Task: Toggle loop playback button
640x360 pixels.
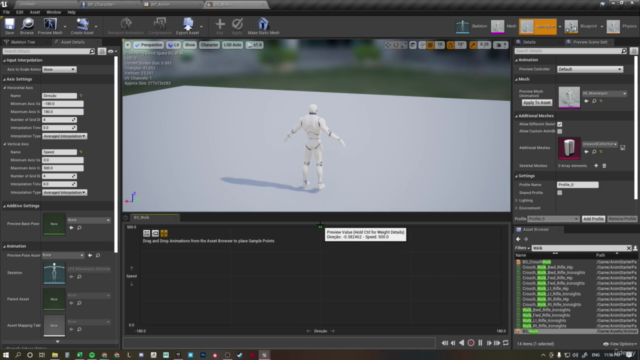Action: (506, 343)
